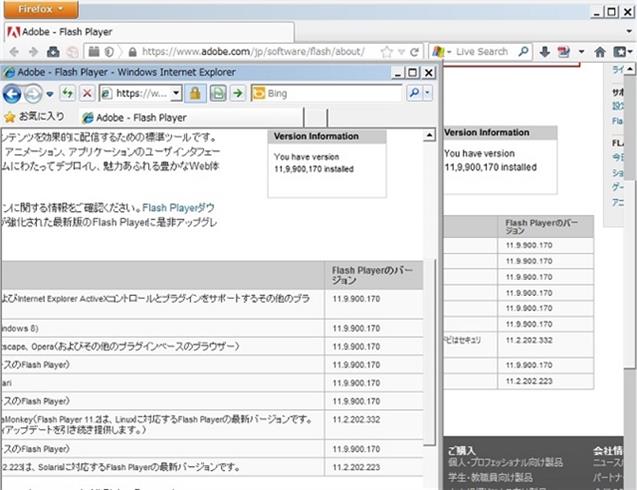Viewport: 637px width, 490px height.
Task: Open Internet Explorer's recent pages dropdown
Action: [50, 94]
